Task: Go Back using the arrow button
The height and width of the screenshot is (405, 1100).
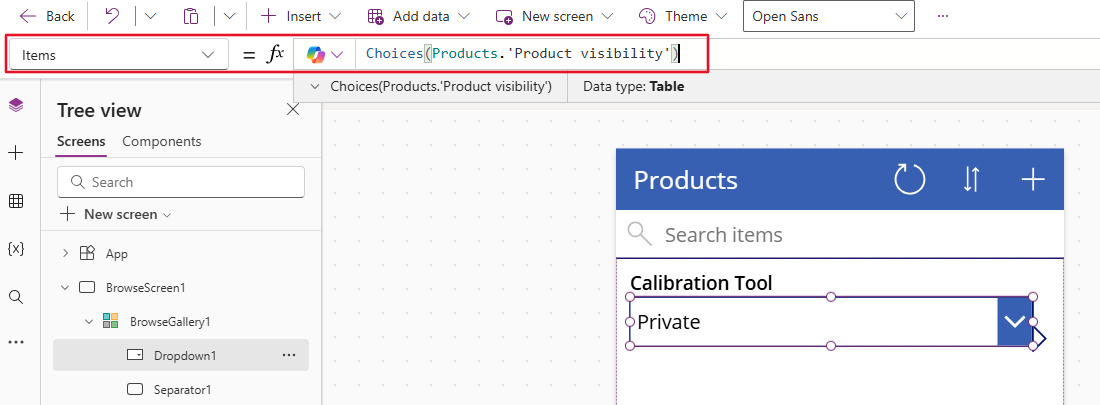Action: (x=47, y=16)
